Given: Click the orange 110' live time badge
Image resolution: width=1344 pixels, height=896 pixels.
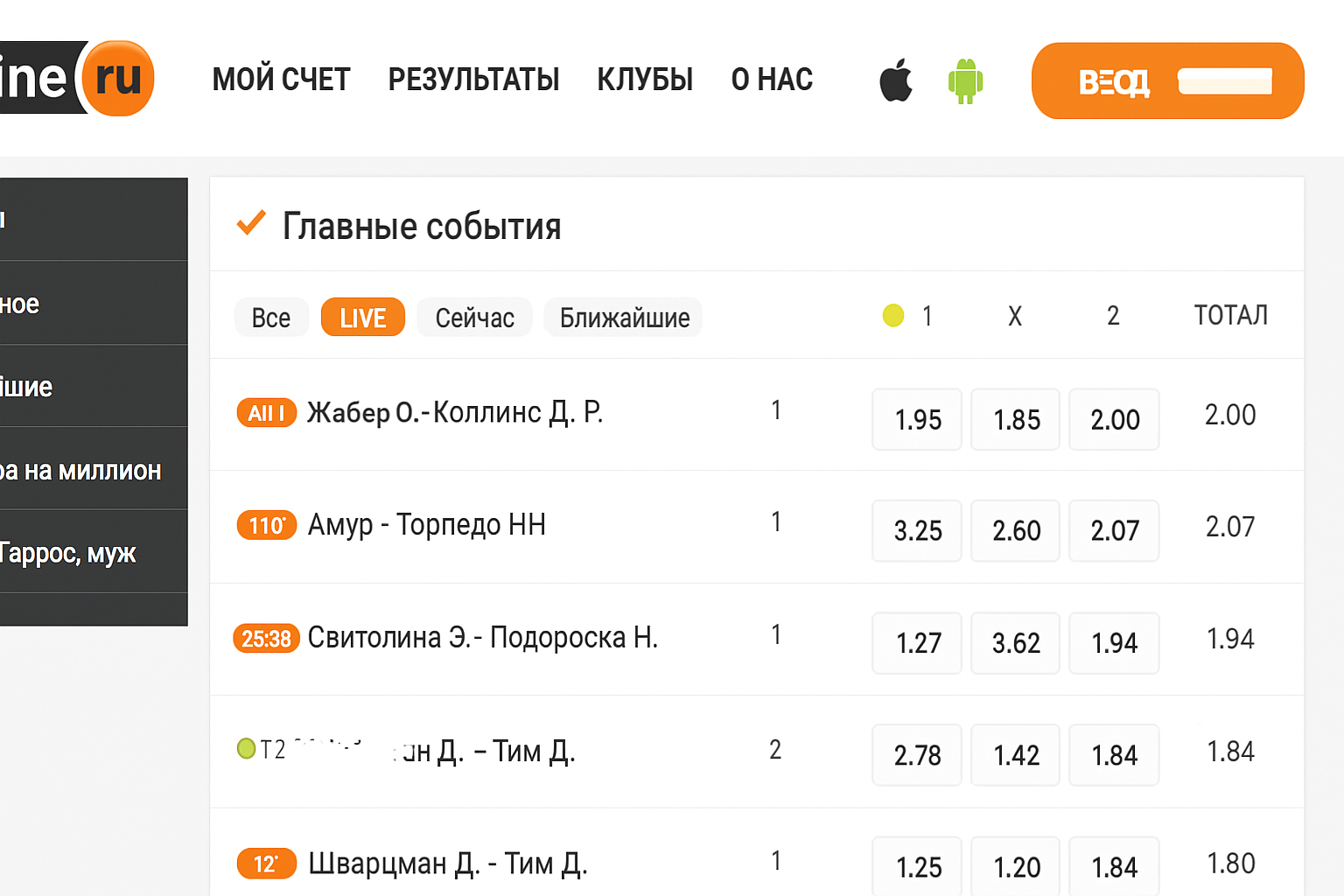Looking at the screenshot, I should pyautogui.click(x=266, y=526).
